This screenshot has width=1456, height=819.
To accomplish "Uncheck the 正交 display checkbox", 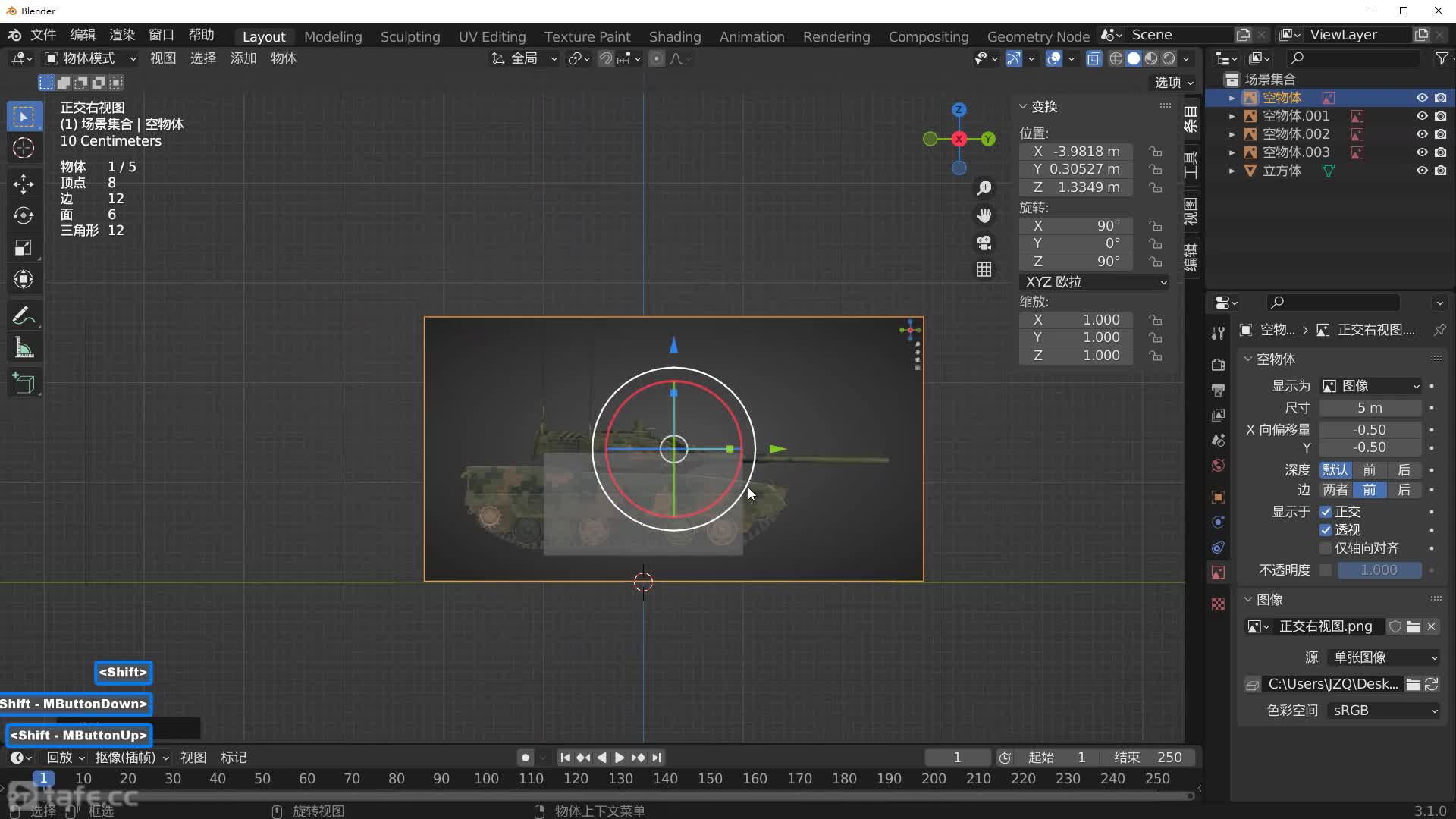I will coord(1326,512).
